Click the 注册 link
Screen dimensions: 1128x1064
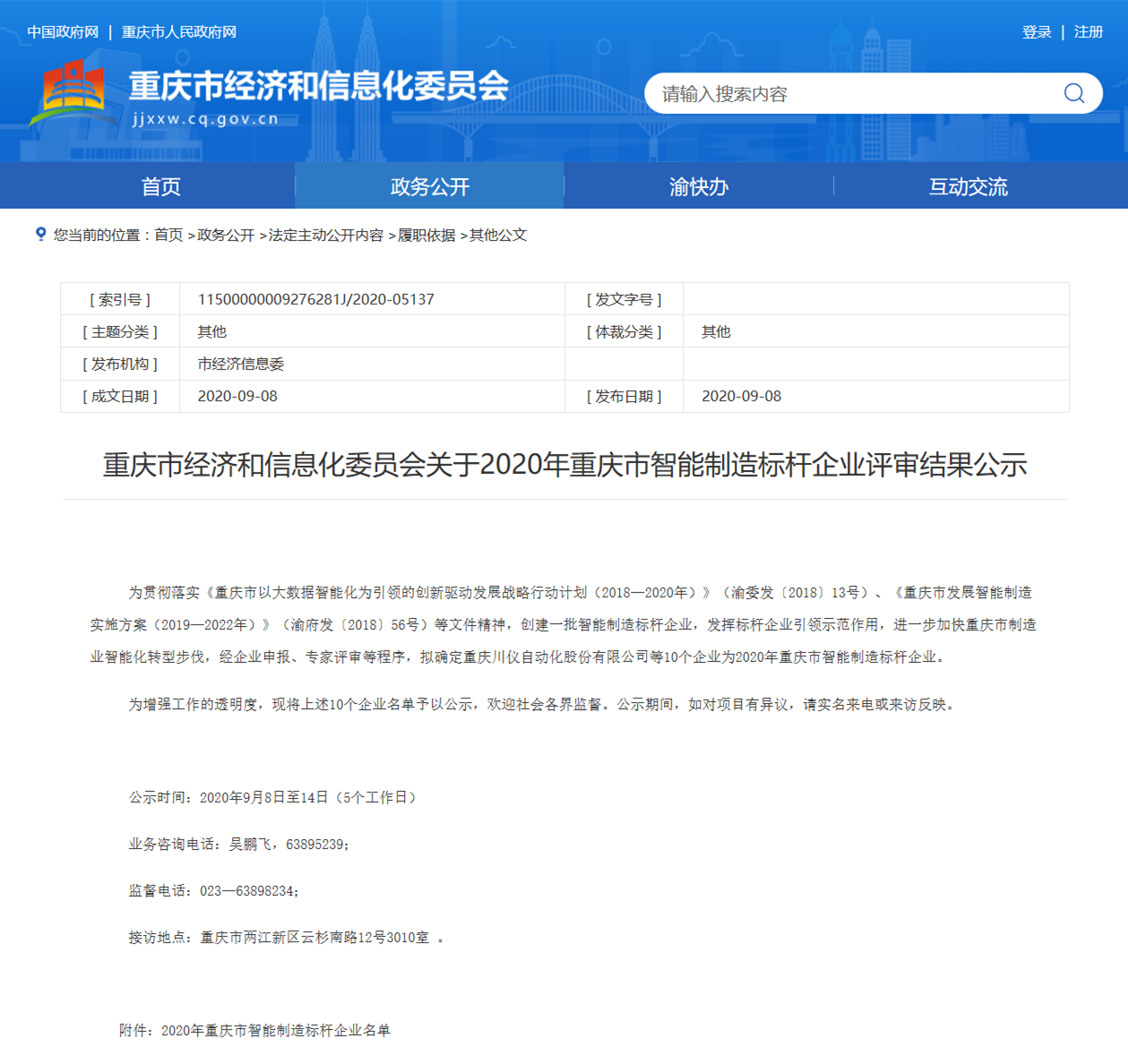(1089, 32)
